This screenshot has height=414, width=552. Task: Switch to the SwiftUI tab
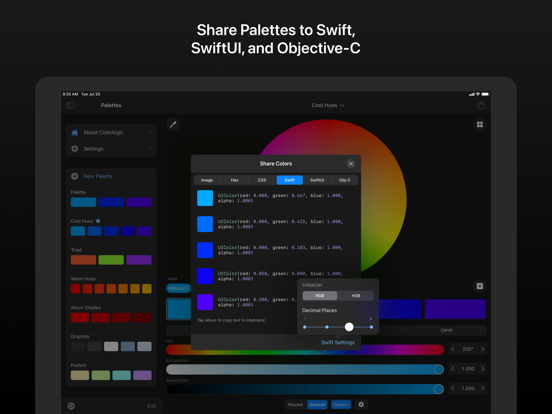coord(317,180)
